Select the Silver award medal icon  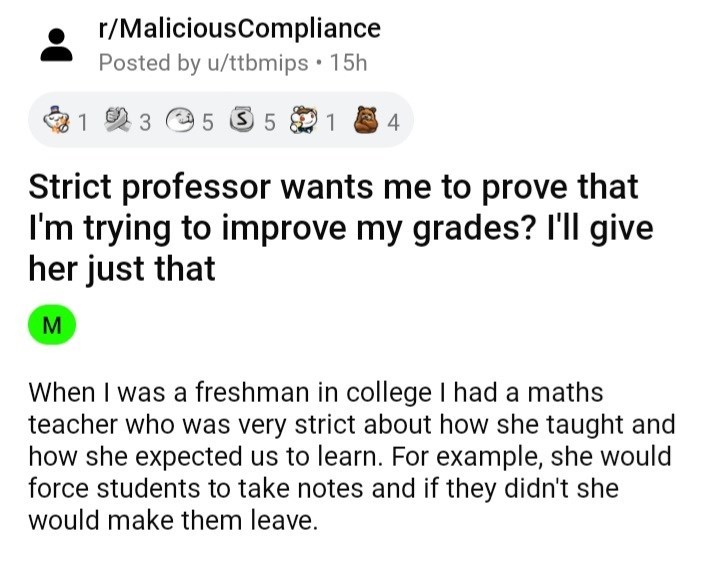click(243, 123)
